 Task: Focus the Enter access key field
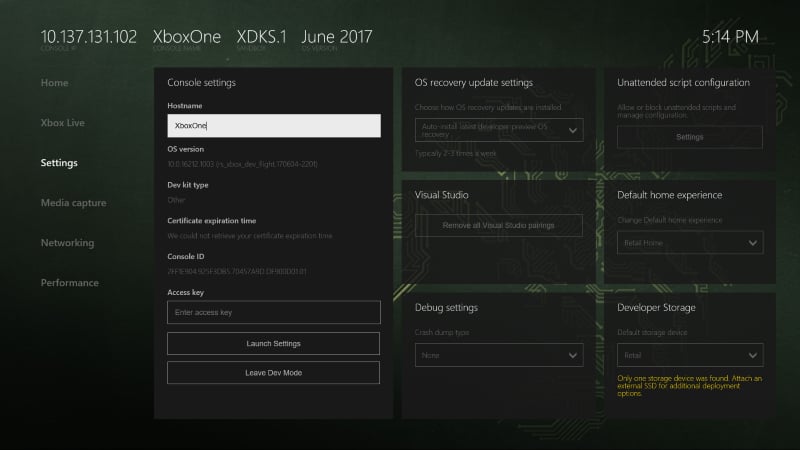(x=274, y=312)
